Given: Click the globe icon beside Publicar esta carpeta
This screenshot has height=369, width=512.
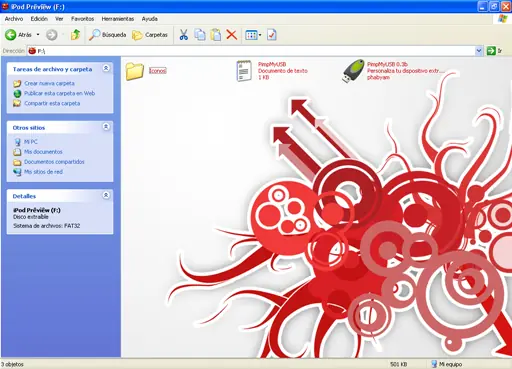Looking at the screenshot, I should (17, 93).
